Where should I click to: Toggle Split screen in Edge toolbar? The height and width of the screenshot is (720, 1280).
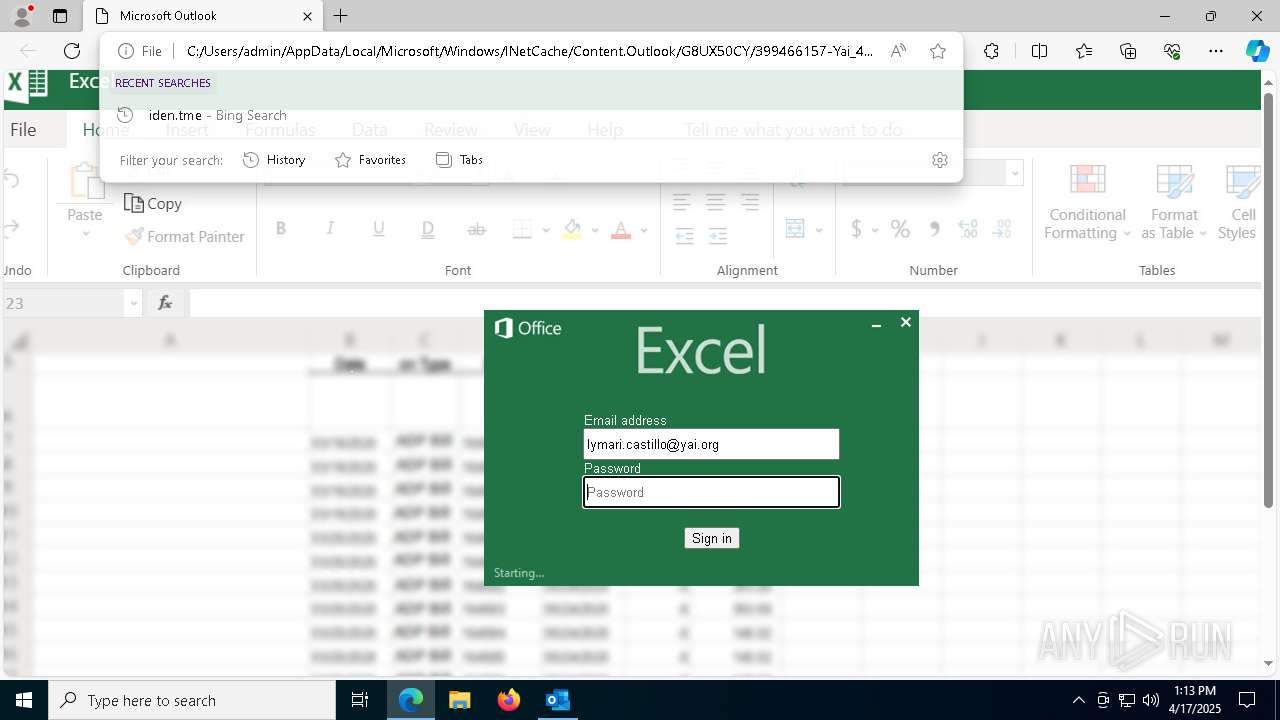tap(1039, 51)
